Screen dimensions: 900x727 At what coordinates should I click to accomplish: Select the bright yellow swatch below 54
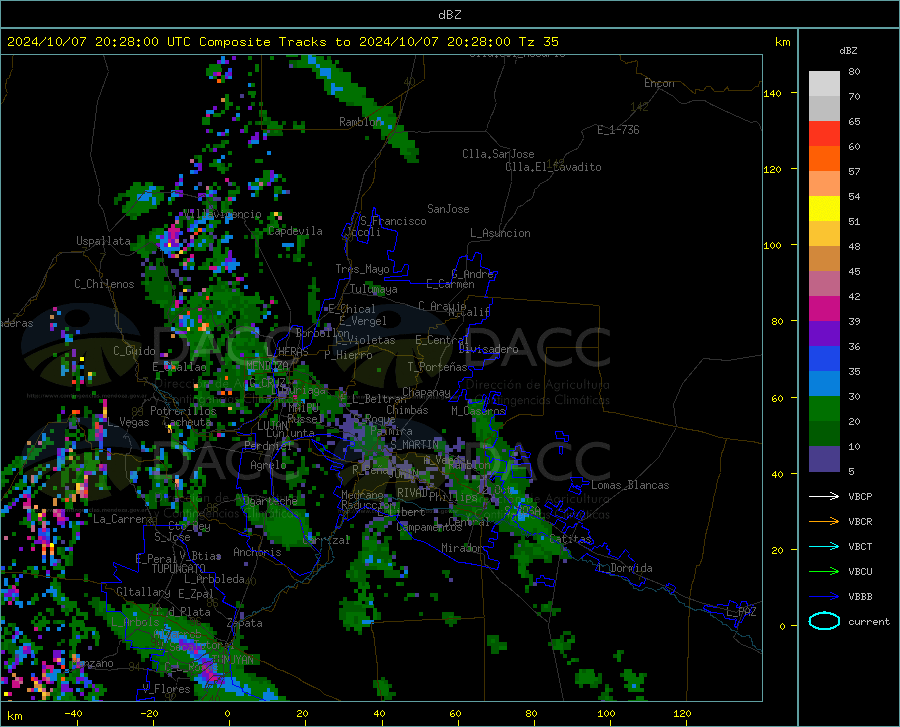[824, 209]
